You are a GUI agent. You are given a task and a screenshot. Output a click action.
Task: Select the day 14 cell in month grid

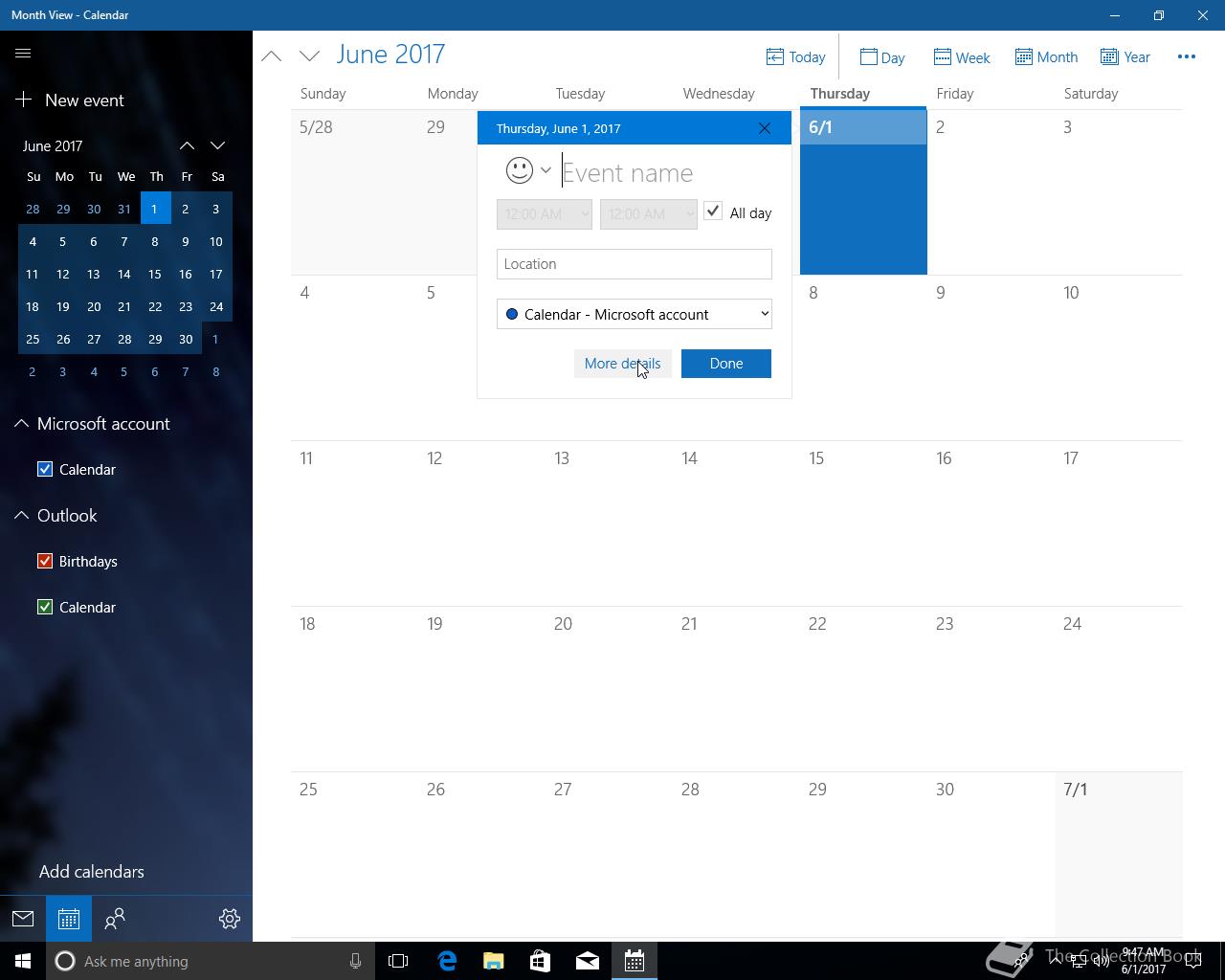(x=736, y=523)
